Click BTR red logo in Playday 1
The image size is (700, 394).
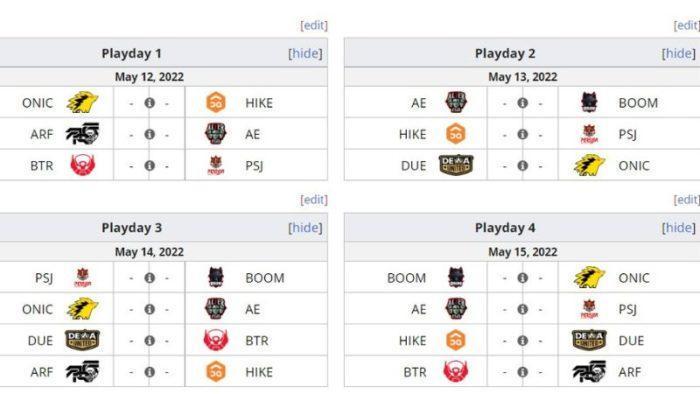pyautogui.click(x=83, y=166)
